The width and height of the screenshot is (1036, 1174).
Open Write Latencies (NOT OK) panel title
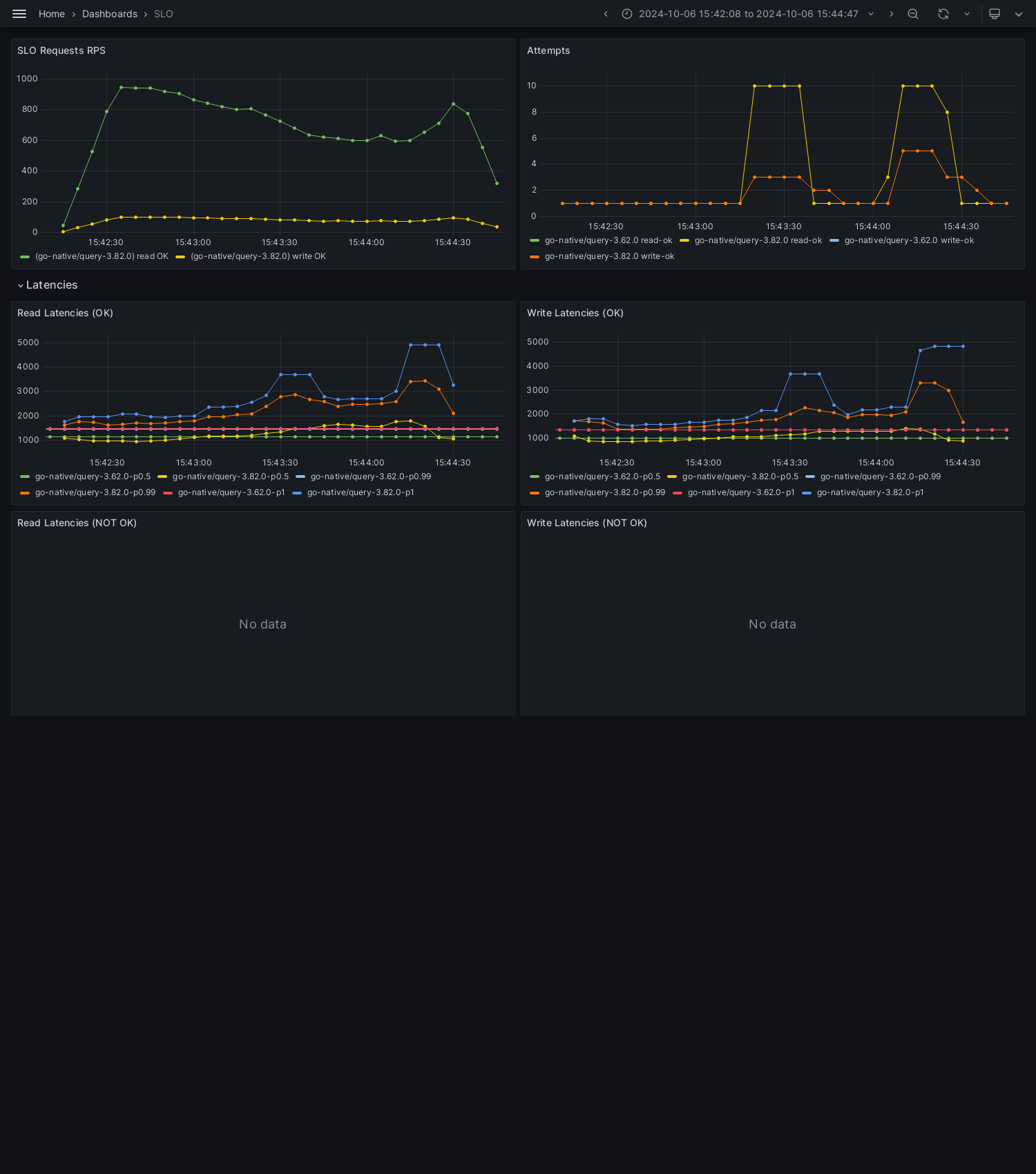(x=587, y=523)
